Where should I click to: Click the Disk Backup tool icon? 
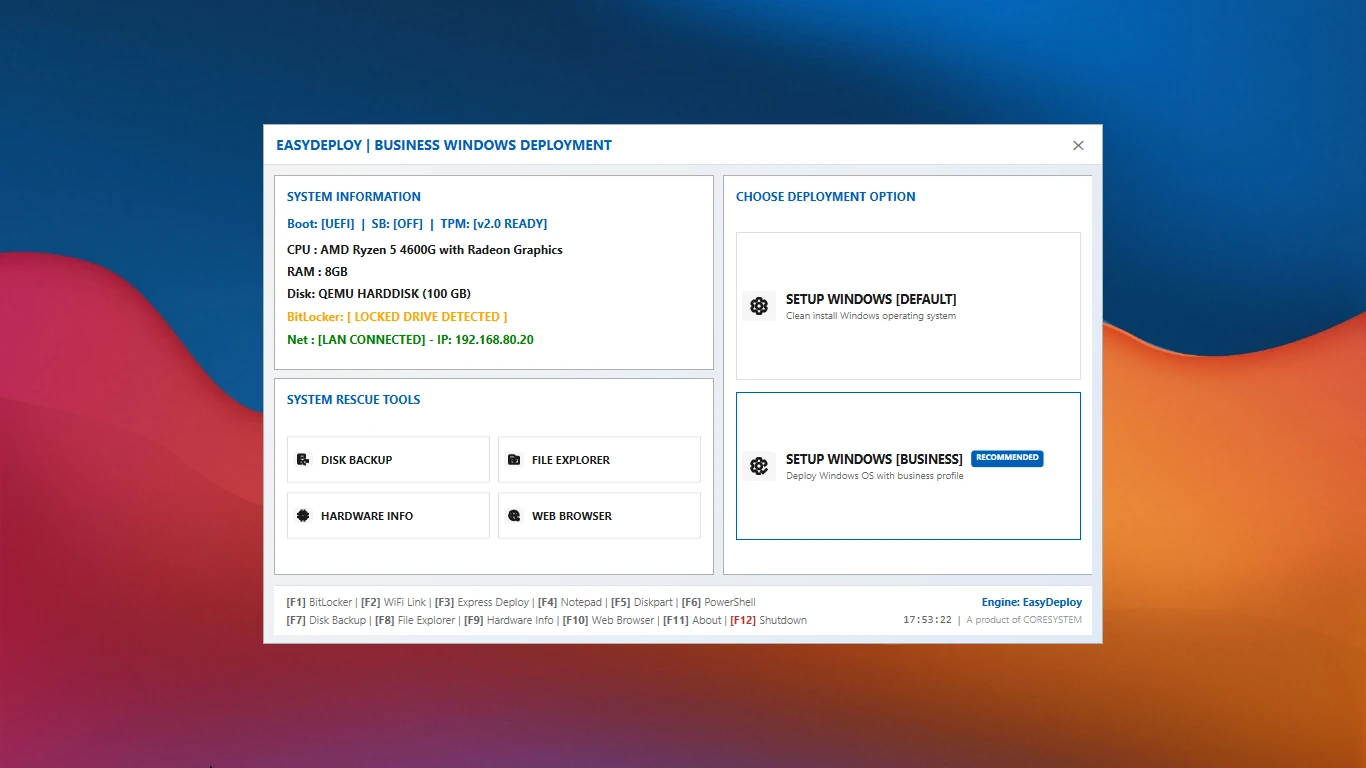point(303,460)
